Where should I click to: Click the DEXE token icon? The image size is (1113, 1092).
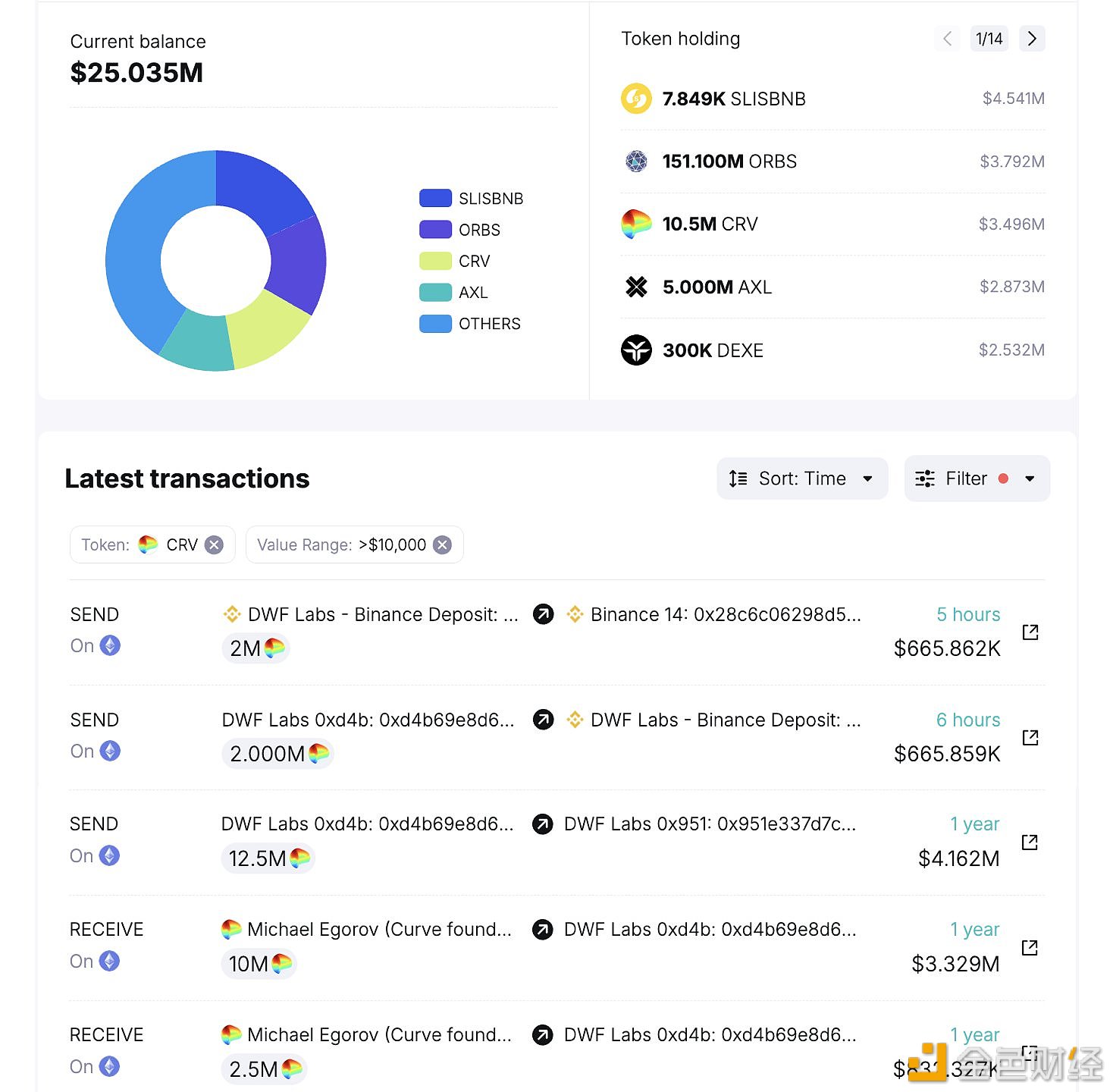pyautogui.click(x=636, y=350)
